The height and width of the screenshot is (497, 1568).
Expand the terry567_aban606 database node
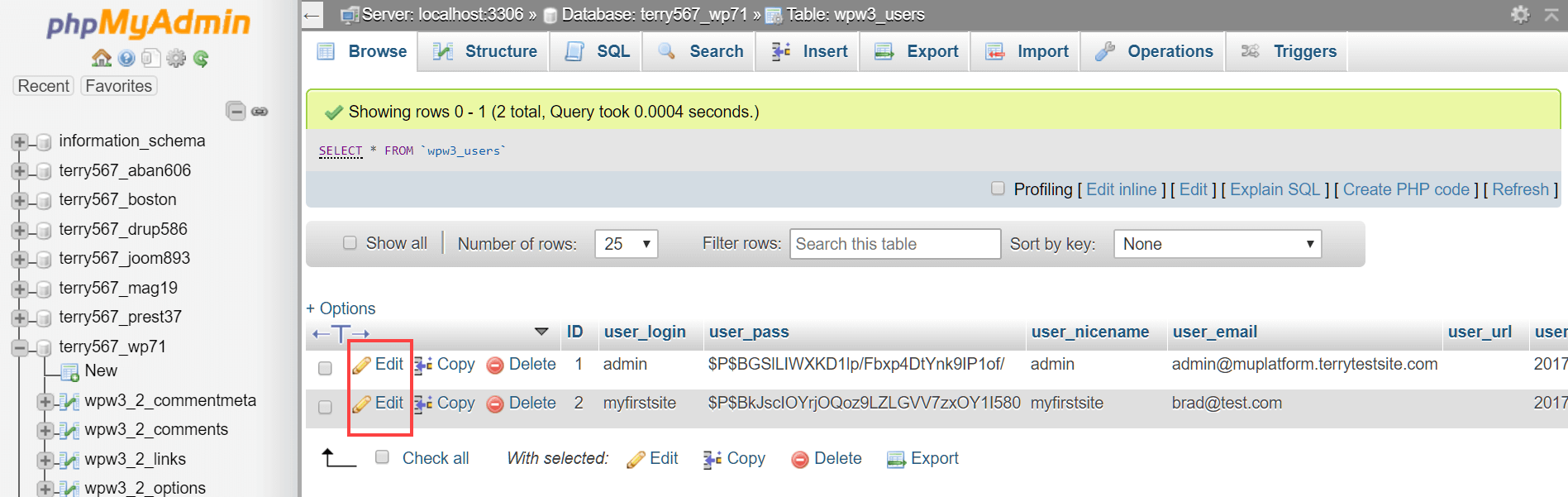click(x=20, y=171)
